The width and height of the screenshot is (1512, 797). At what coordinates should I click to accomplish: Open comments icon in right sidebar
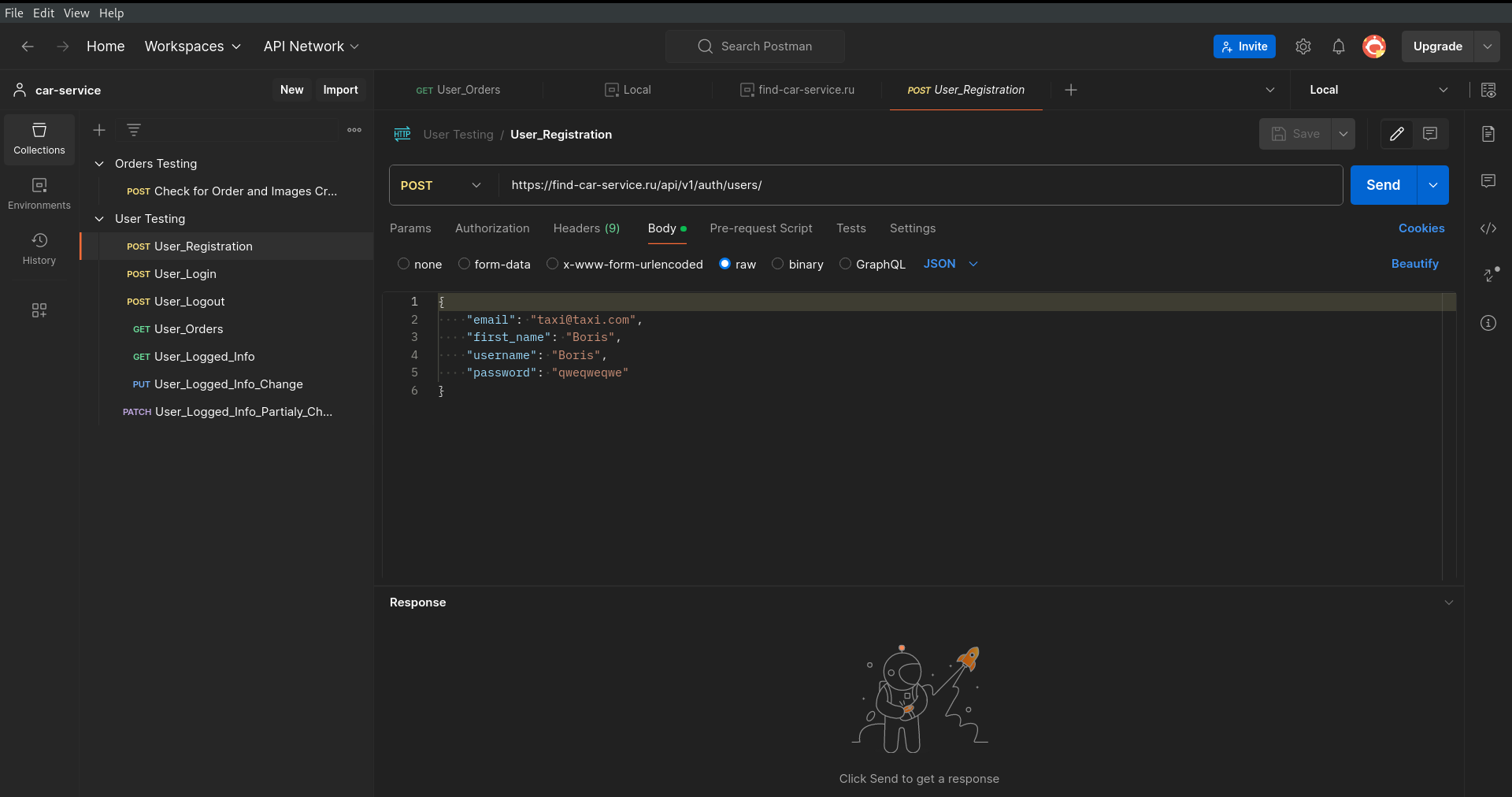coord(1488,181)
